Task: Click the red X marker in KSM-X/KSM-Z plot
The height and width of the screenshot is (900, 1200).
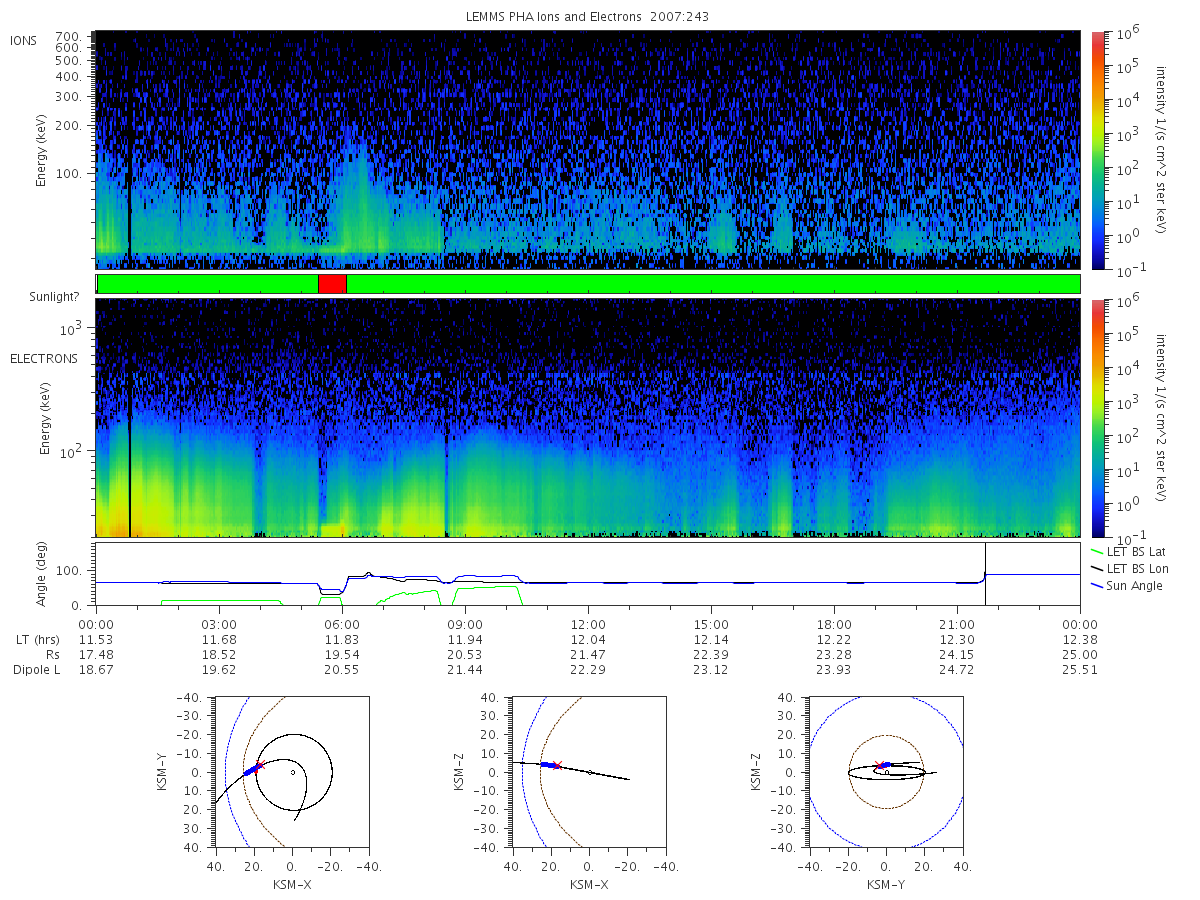Action: pos(557,765)
